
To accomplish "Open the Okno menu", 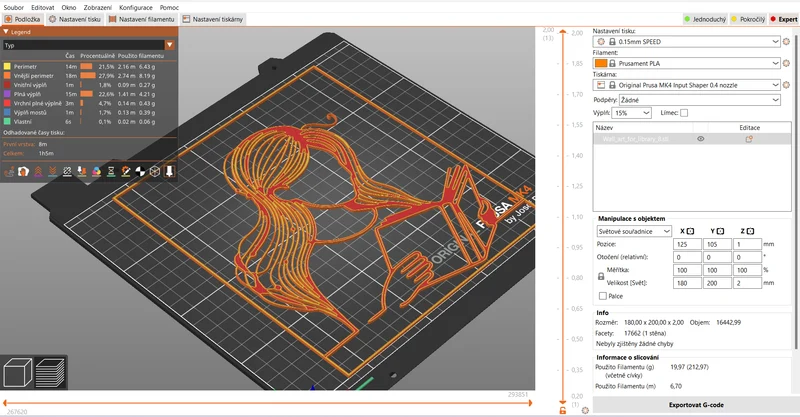I will [x=69, y=8].
